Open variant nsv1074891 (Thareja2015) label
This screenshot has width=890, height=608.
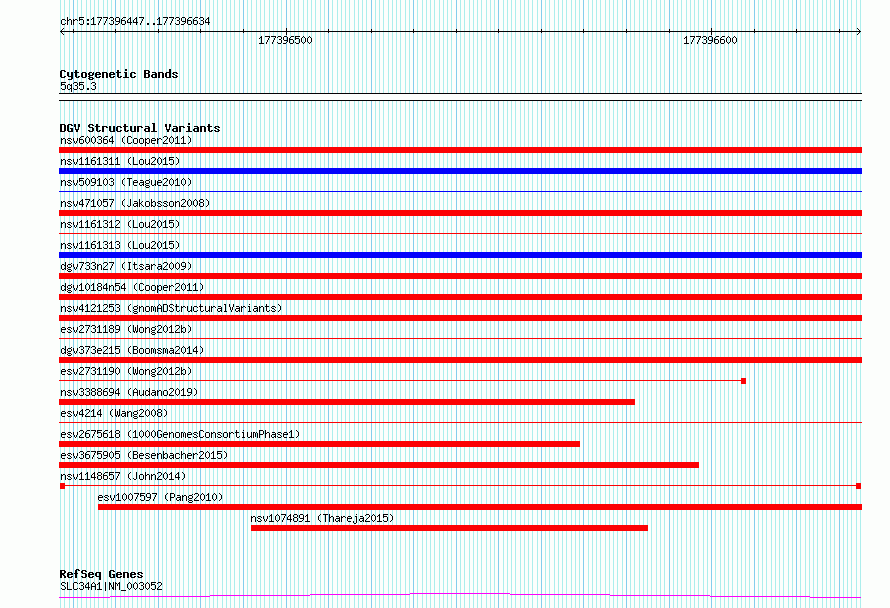pos(322,518)
